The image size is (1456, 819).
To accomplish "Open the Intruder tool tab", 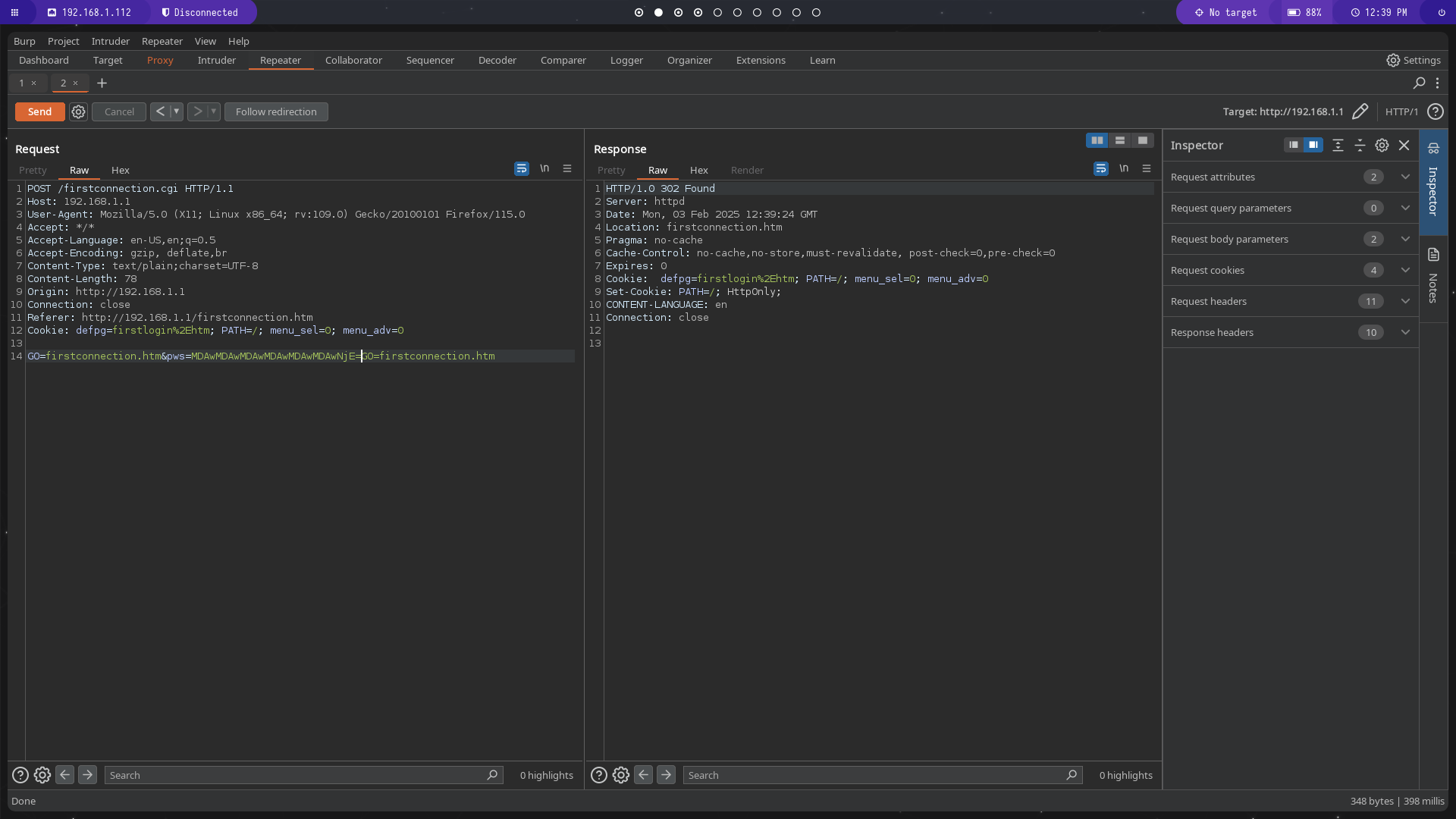I will 217,60.
